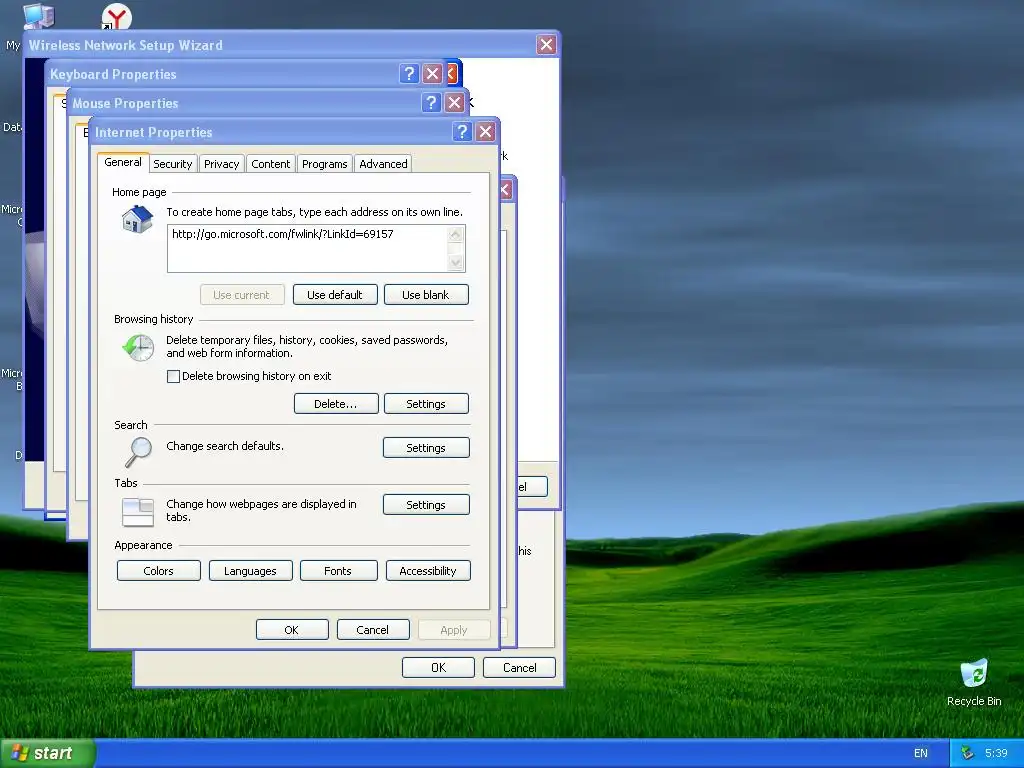Screen dimensions: 1024x768
Task: Open the Start menu
Action: coord(47,753)
